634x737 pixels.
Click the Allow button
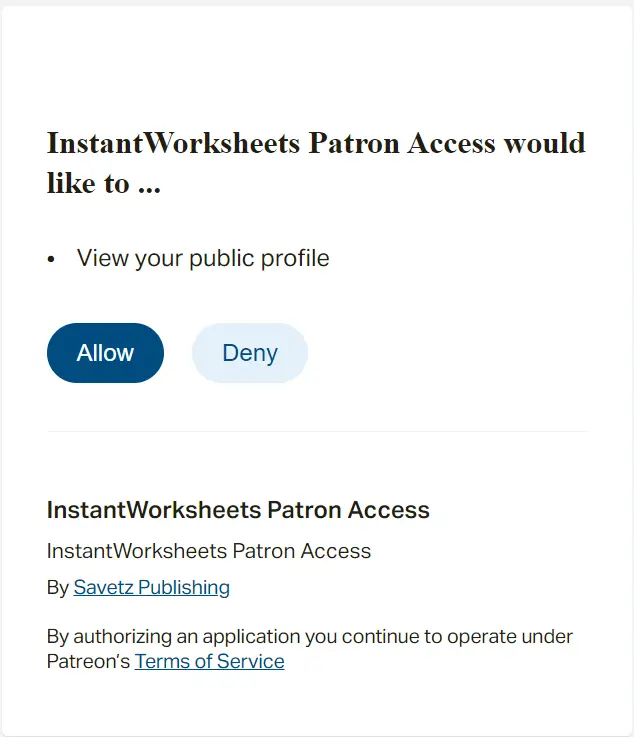(105, 353)
